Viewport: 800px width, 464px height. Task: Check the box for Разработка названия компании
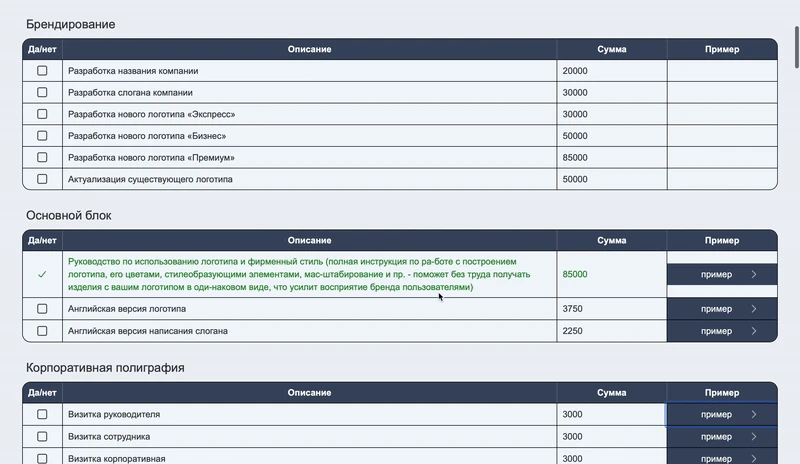coord(42,71)
